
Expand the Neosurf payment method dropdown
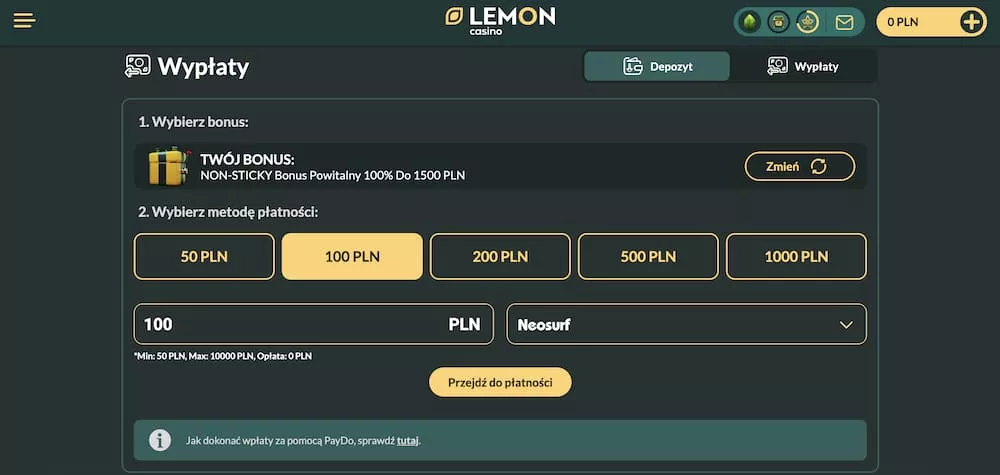pyautogui.click(x=686, y=324)
